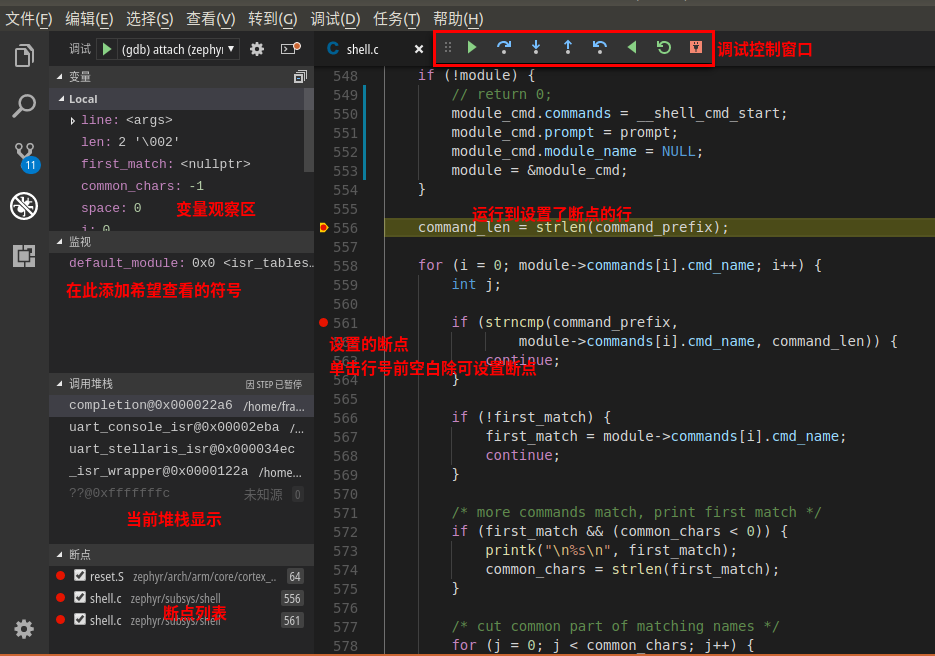935x656 pixels.
Task: Click line number 566 in the gutter
Action: coord(345,418)
